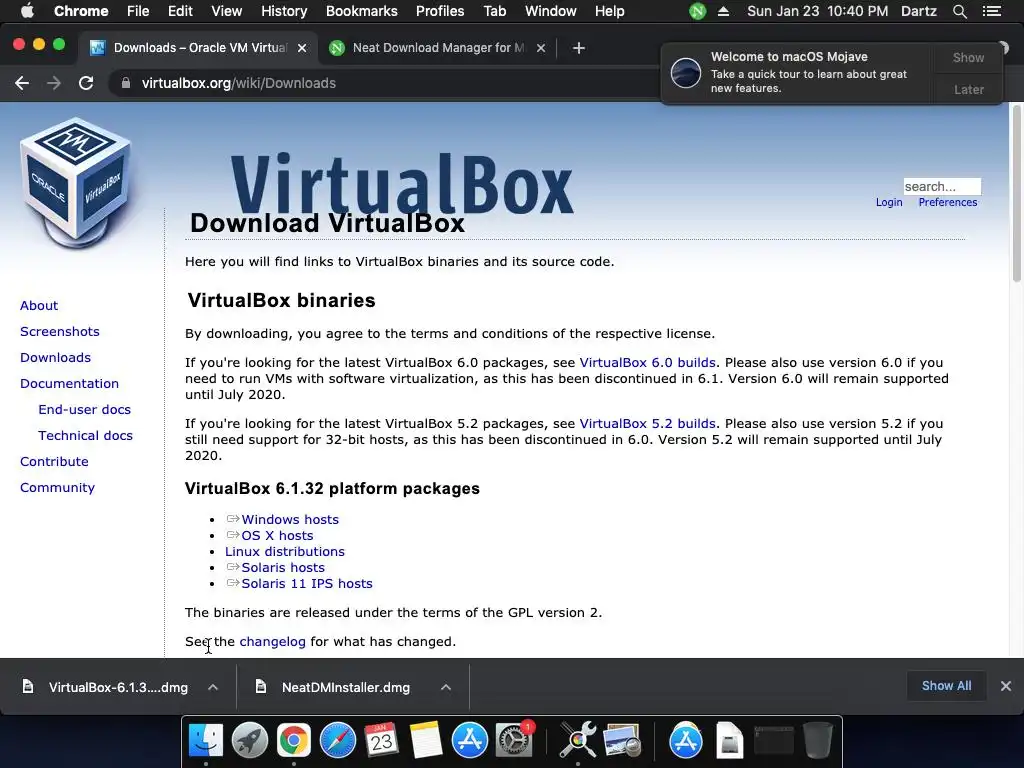Open Launchpad rocket icon in Dock
The image size is (1024, 768).
click(x=250, y=740)
